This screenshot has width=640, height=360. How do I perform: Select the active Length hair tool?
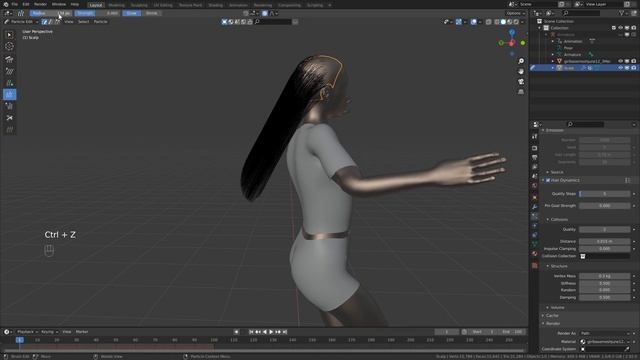pos(9,95)
